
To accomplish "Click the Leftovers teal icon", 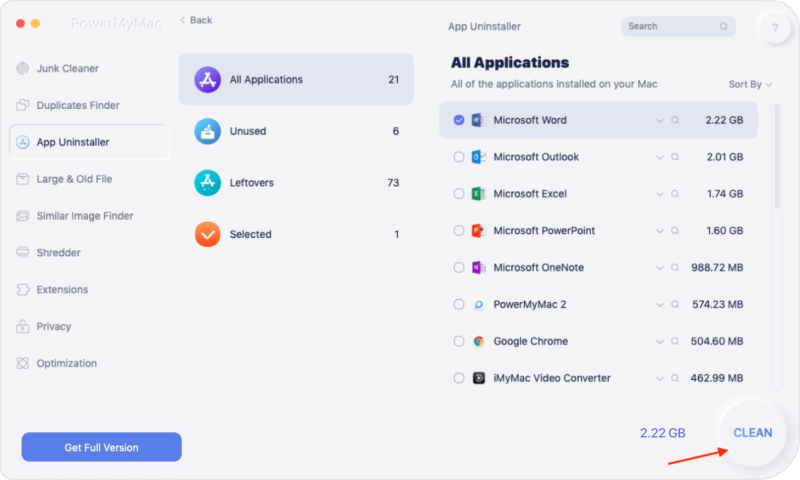I will point(207,183).
